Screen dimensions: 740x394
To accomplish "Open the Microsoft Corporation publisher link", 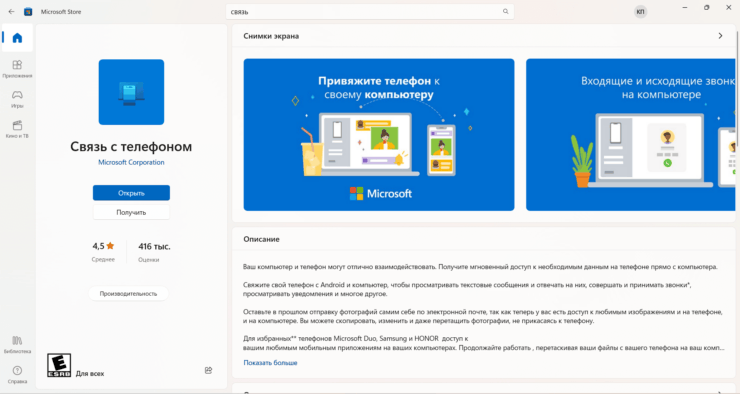I will [131, 162].
